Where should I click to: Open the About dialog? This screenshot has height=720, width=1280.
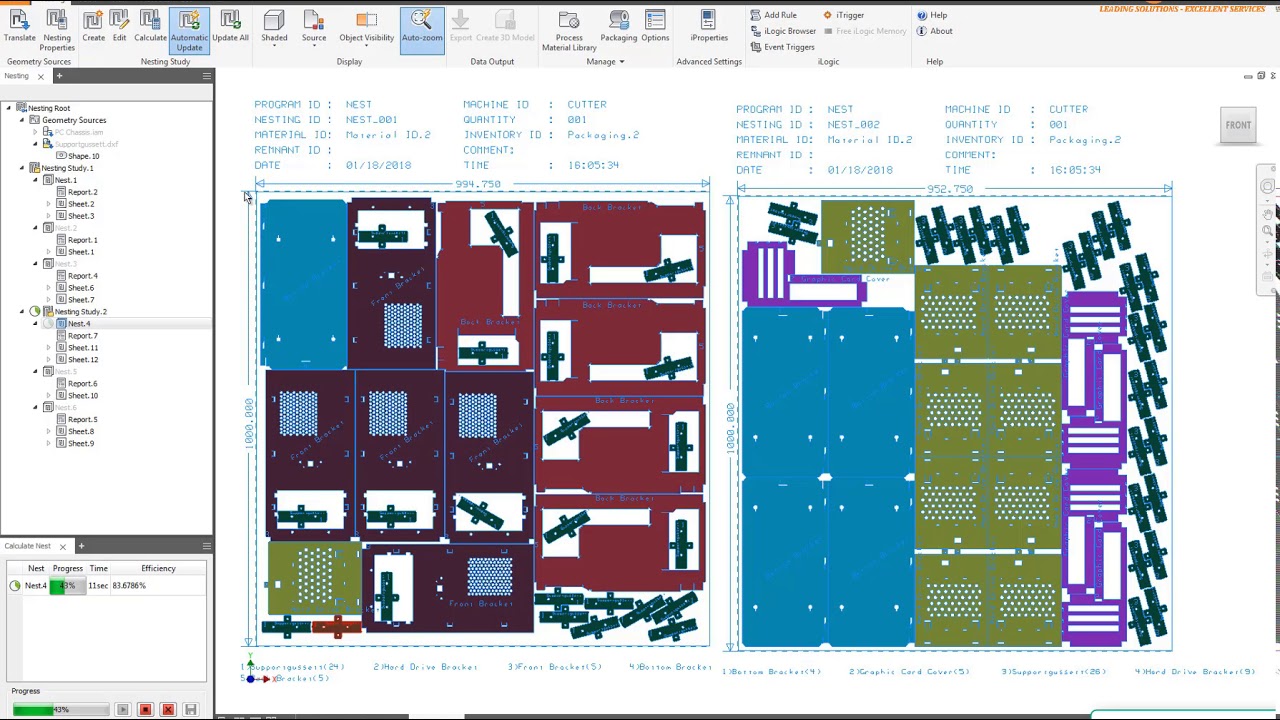[x=935, y=31]
